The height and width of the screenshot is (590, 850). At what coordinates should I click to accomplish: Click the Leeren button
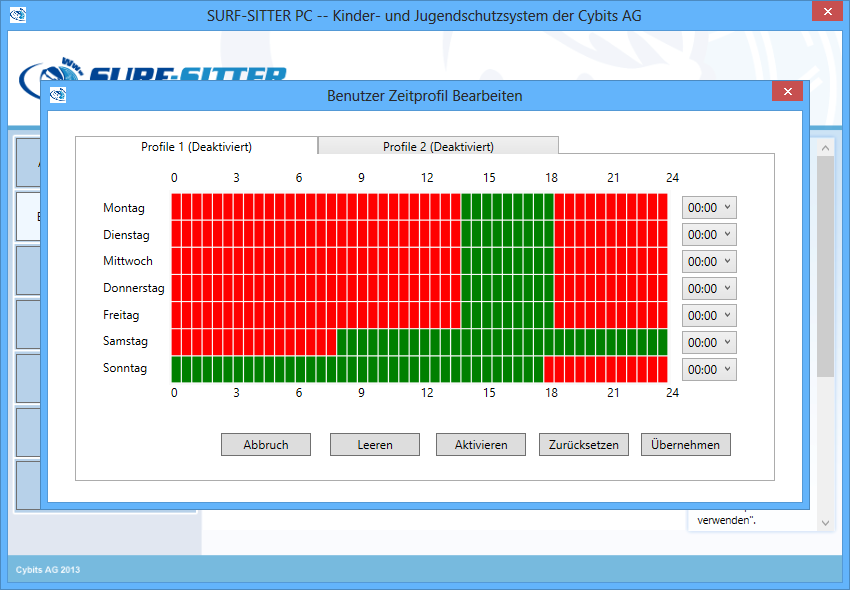point(375,445)
